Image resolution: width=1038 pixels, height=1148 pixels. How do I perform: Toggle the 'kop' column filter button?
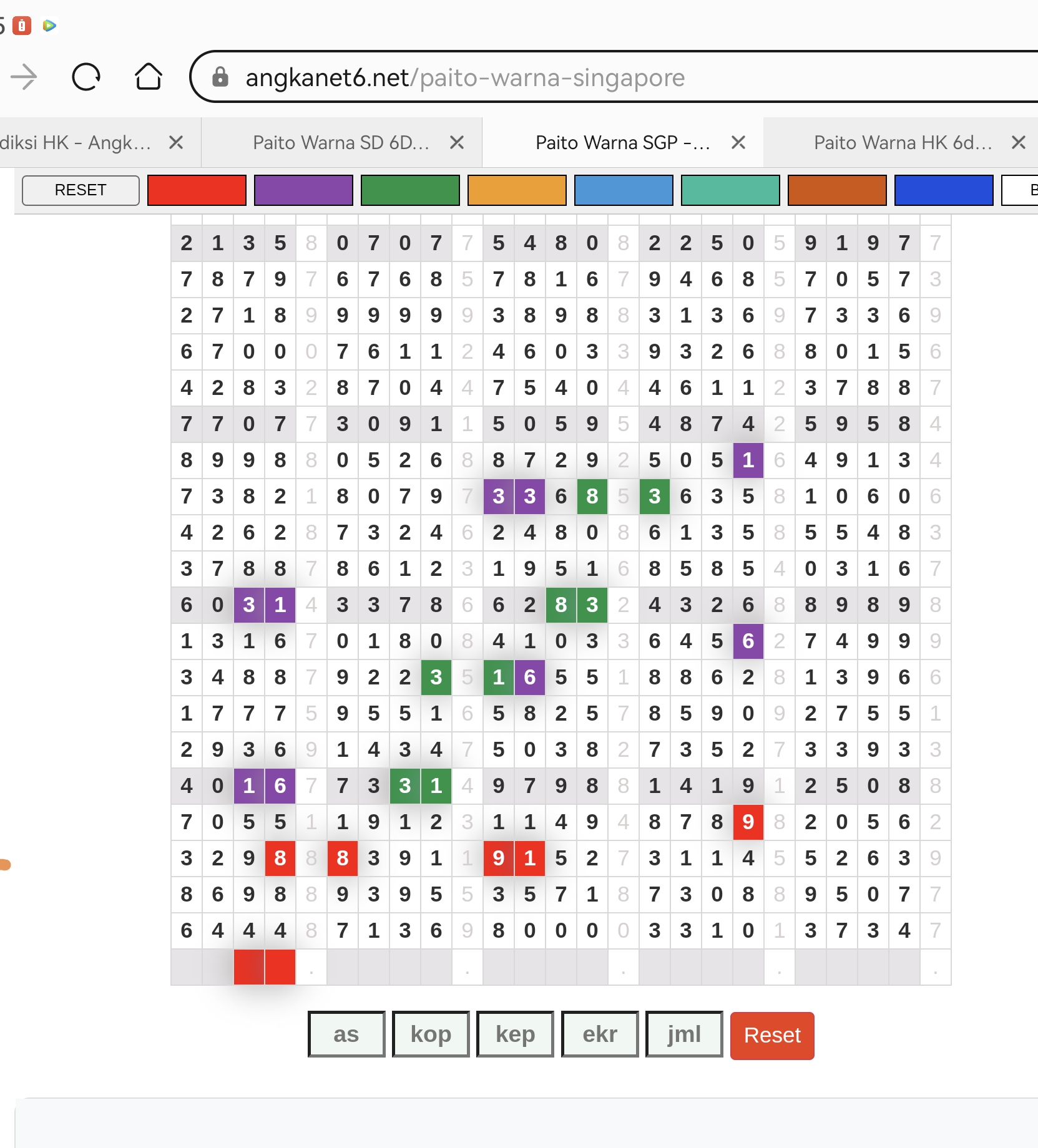(x=431, y=1034)
